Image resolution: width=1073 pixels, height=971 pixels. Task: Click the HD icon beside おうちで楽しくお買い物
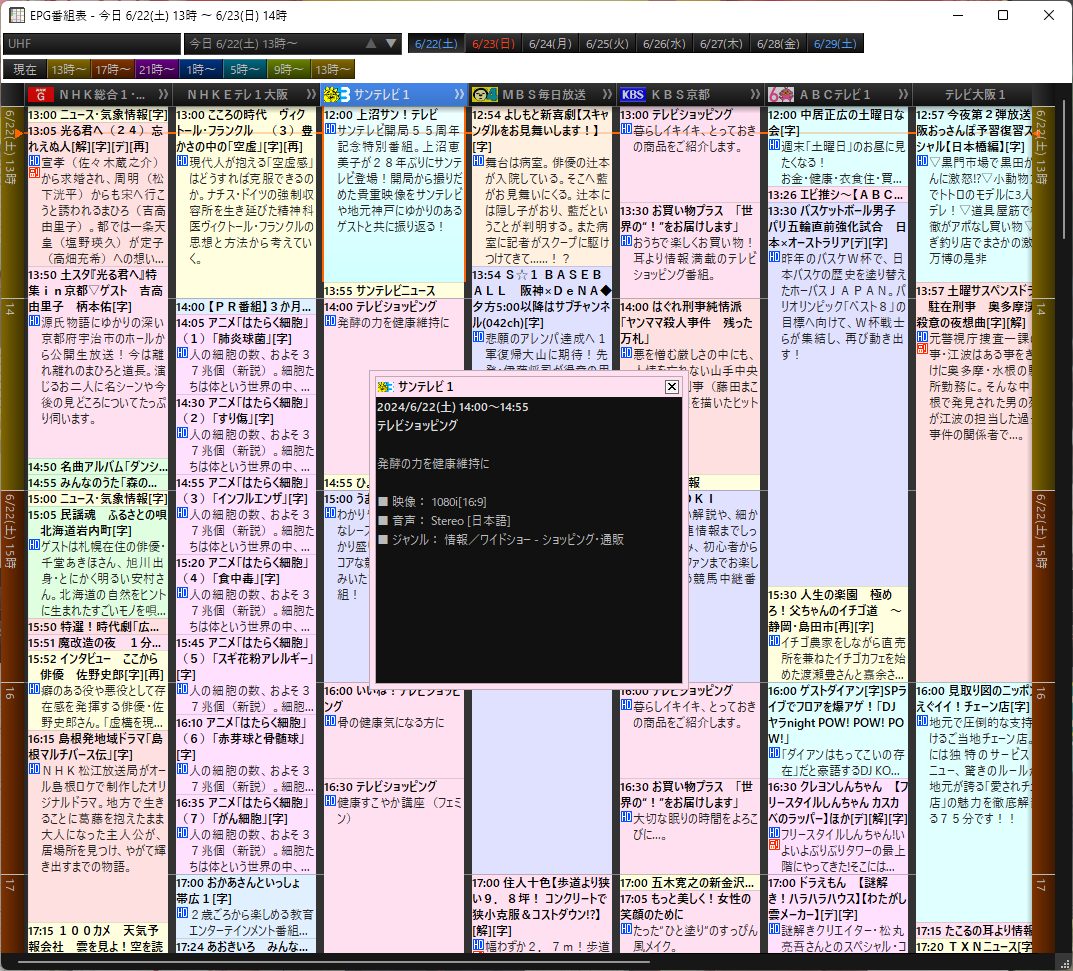[626, 241]
